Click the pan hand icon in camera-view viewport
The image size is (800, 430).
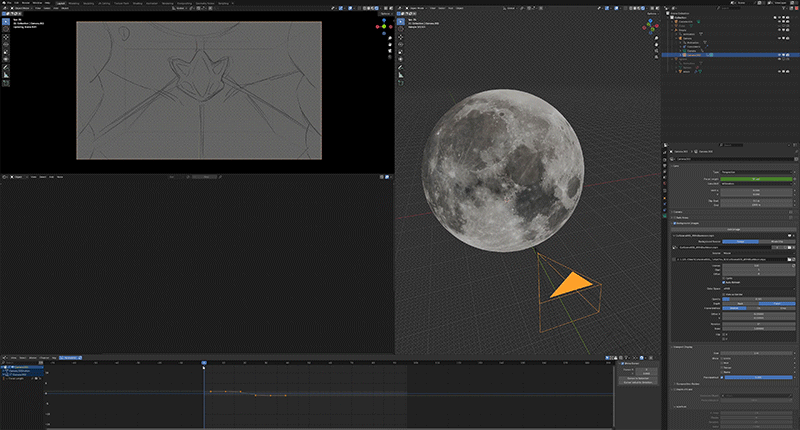click(x=390, y=45)
